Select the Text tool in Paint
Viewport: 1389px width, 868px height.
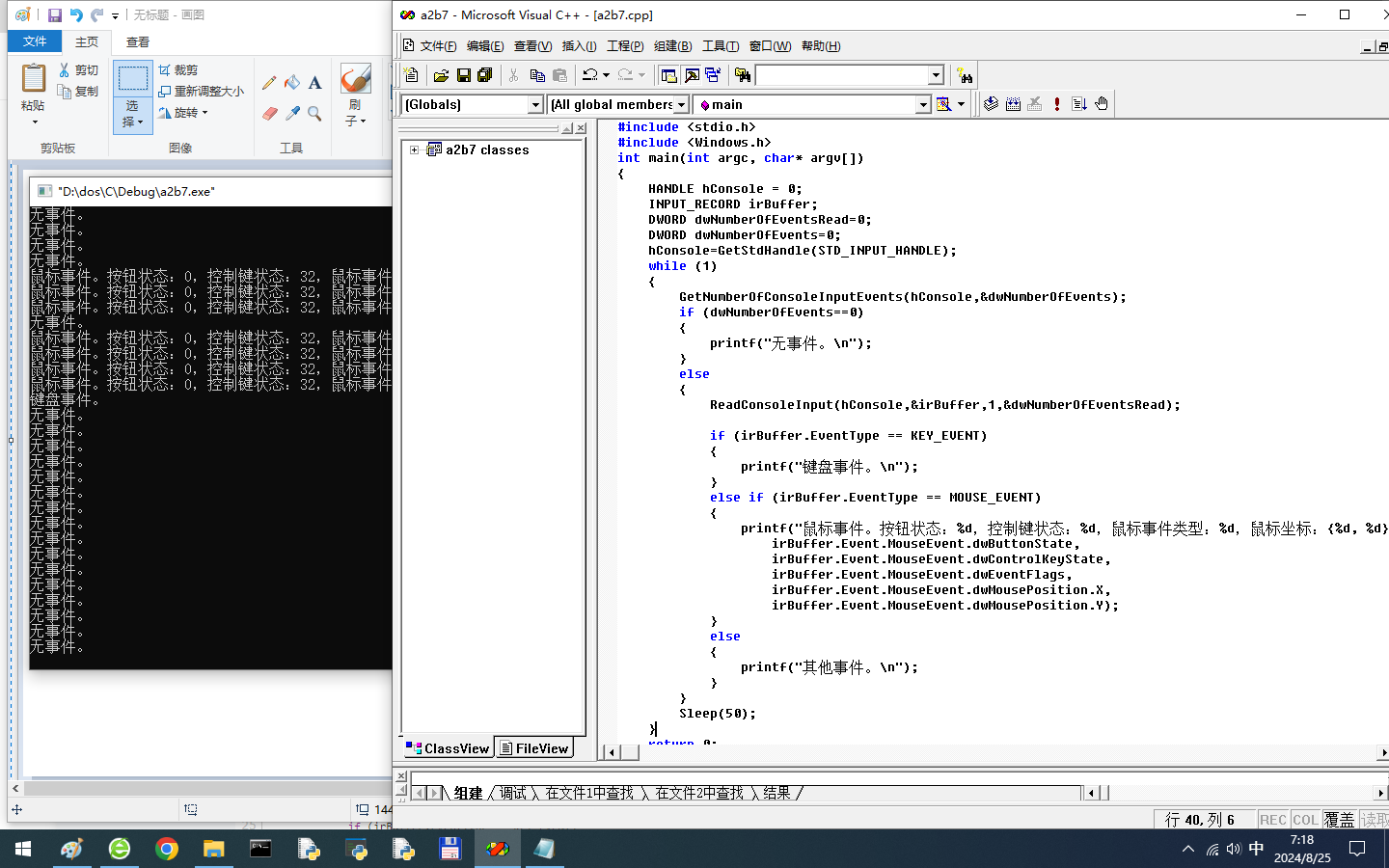click(x=314, y=83)
